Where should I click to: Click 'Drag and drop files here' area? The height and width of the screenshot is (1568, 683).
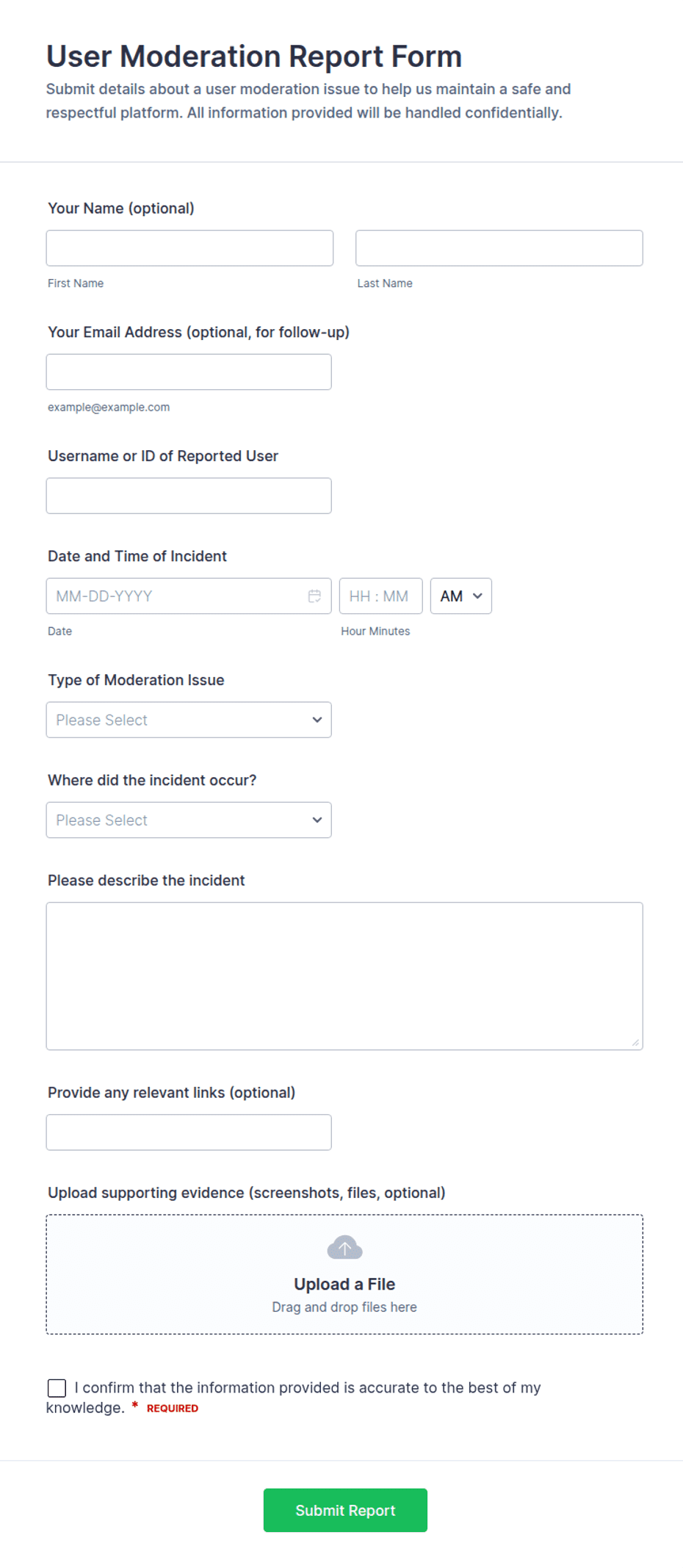click(344, 1307)
